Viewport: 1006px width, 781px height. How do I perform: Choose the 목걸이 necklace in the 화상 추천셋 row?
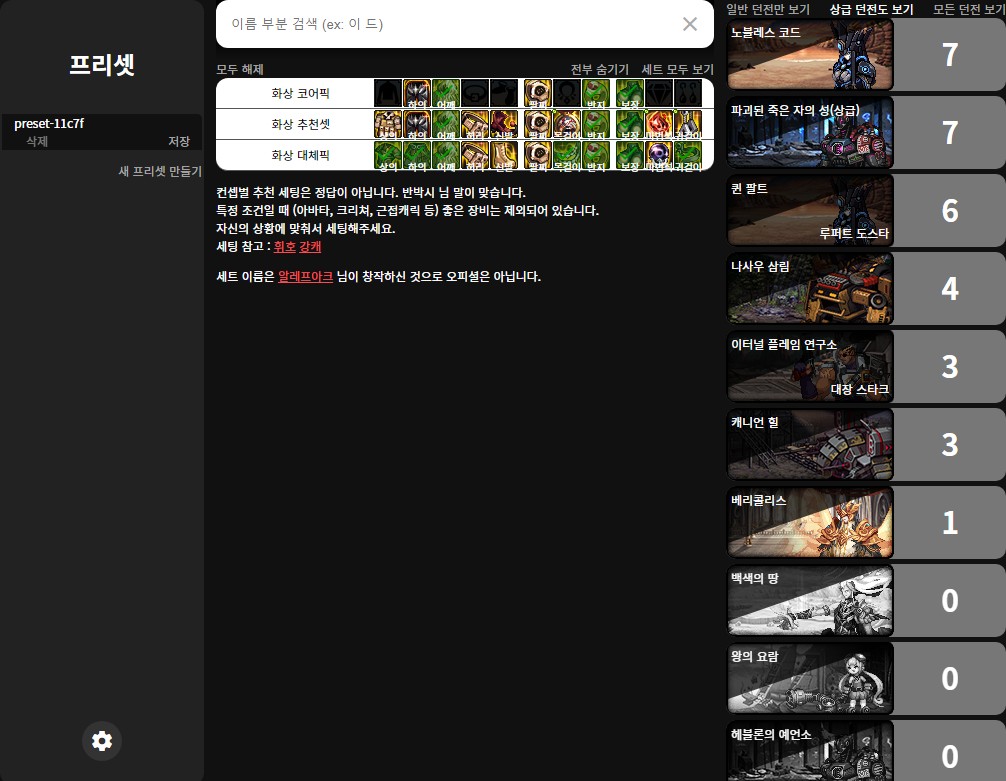point(567,125)
